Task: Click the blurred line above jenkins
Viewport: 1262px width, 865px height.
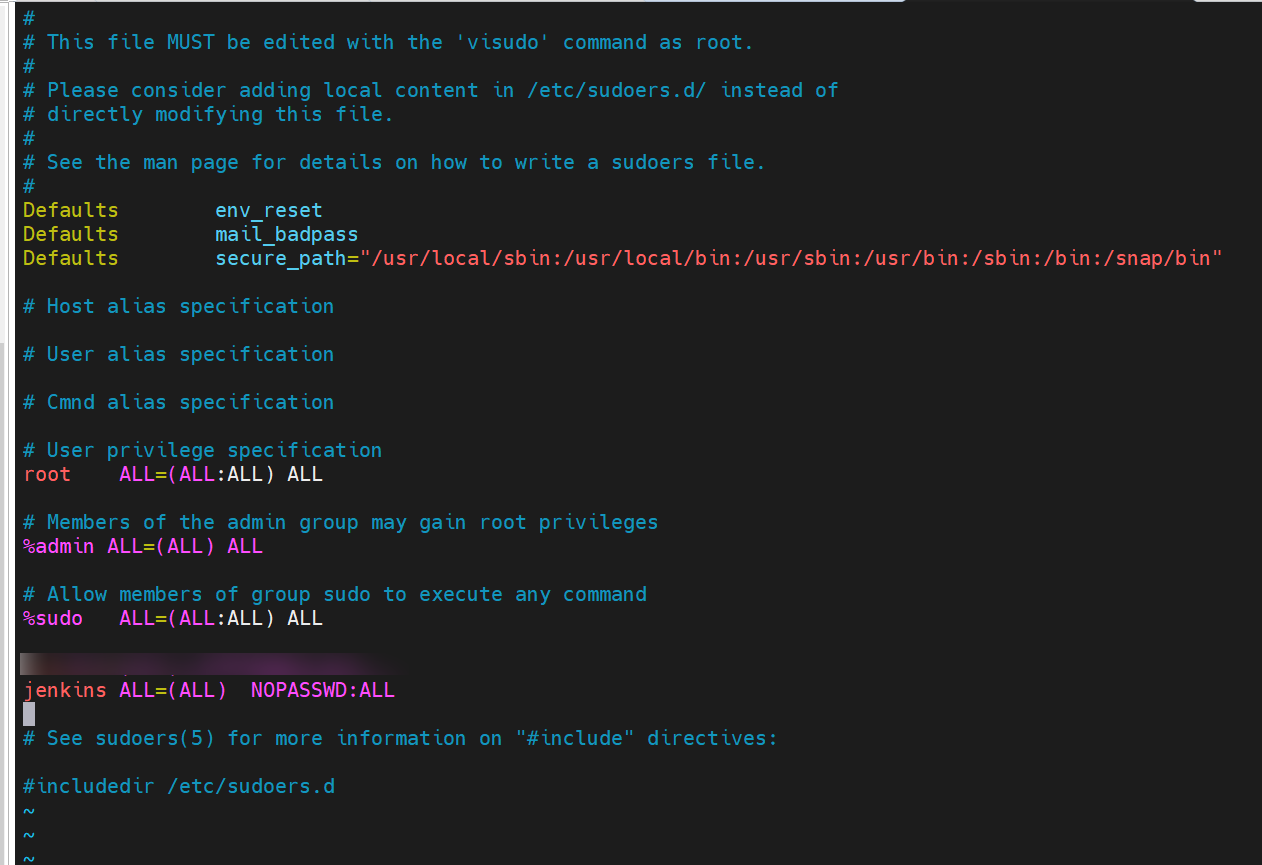Action: [200, 664]
